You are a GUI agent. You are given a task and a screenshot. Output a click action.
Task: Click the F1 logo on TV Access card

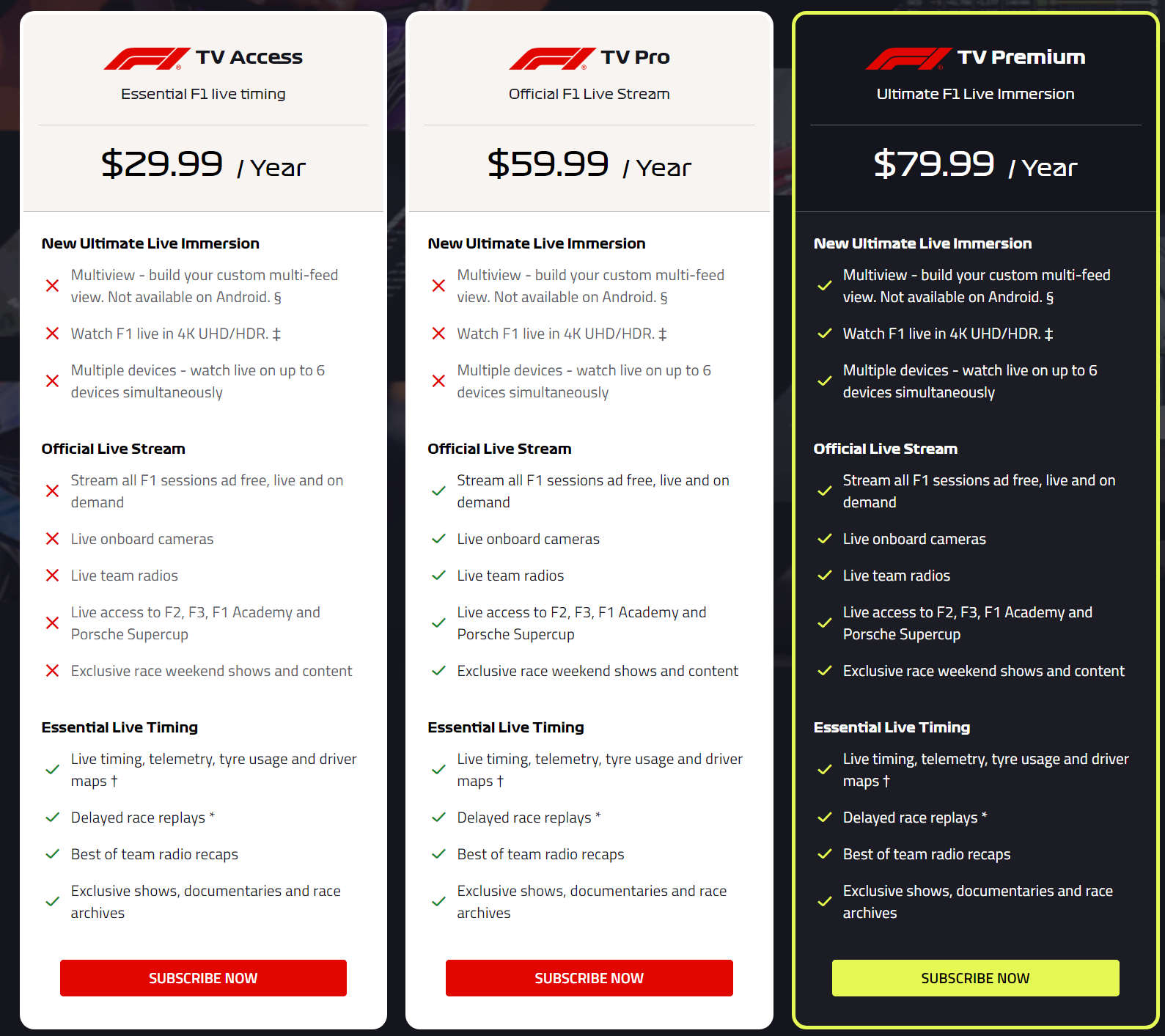coord(147,59)
